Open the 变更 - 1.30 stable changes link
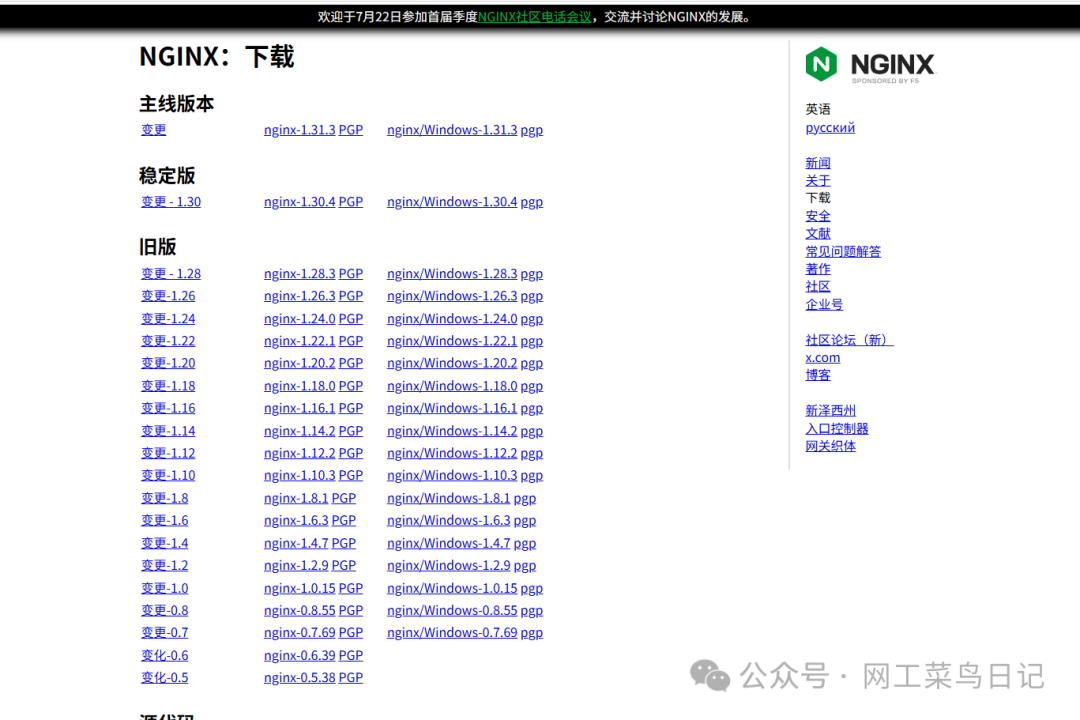1080x720 pixels. tap(171, 202)
